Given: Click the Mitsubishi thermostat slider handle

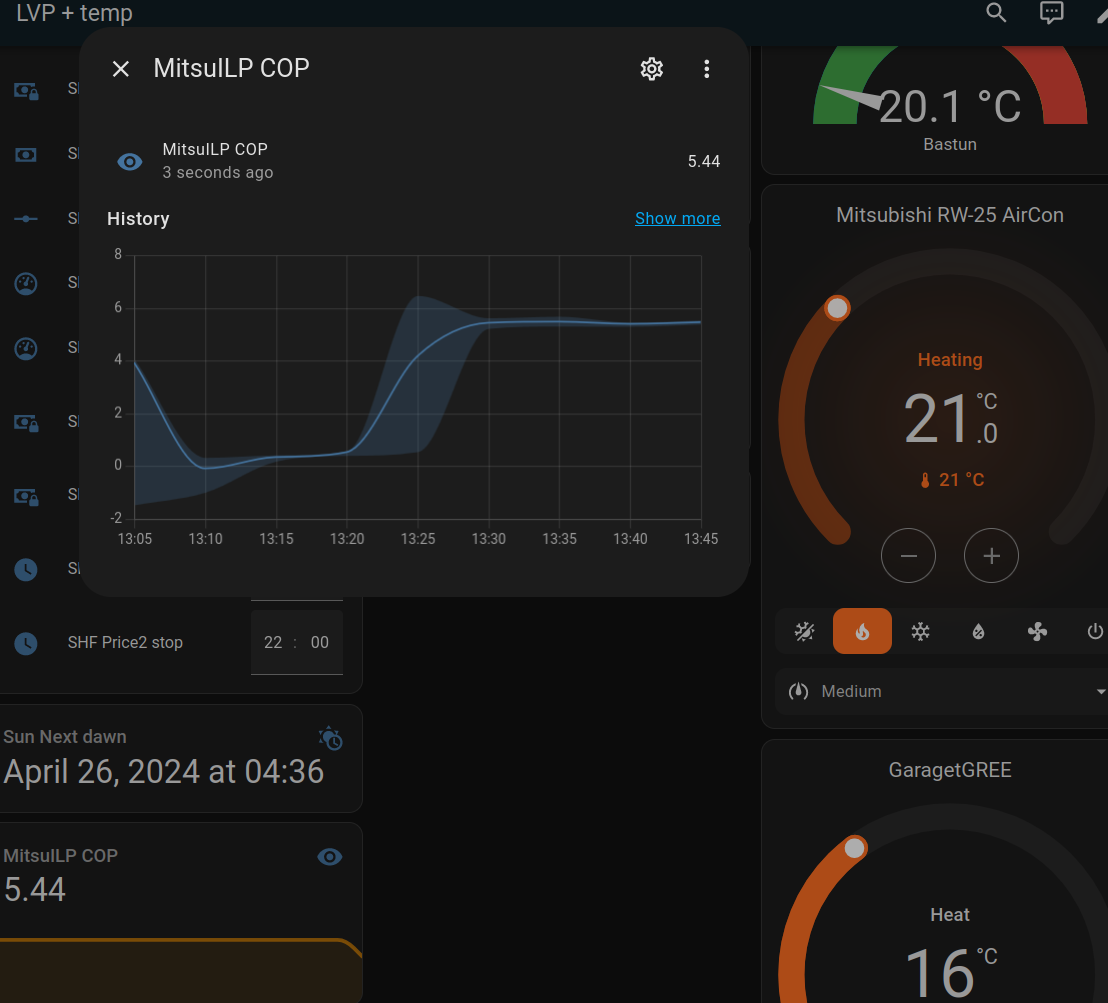Looking at the screenshot, I should point(837,308).
